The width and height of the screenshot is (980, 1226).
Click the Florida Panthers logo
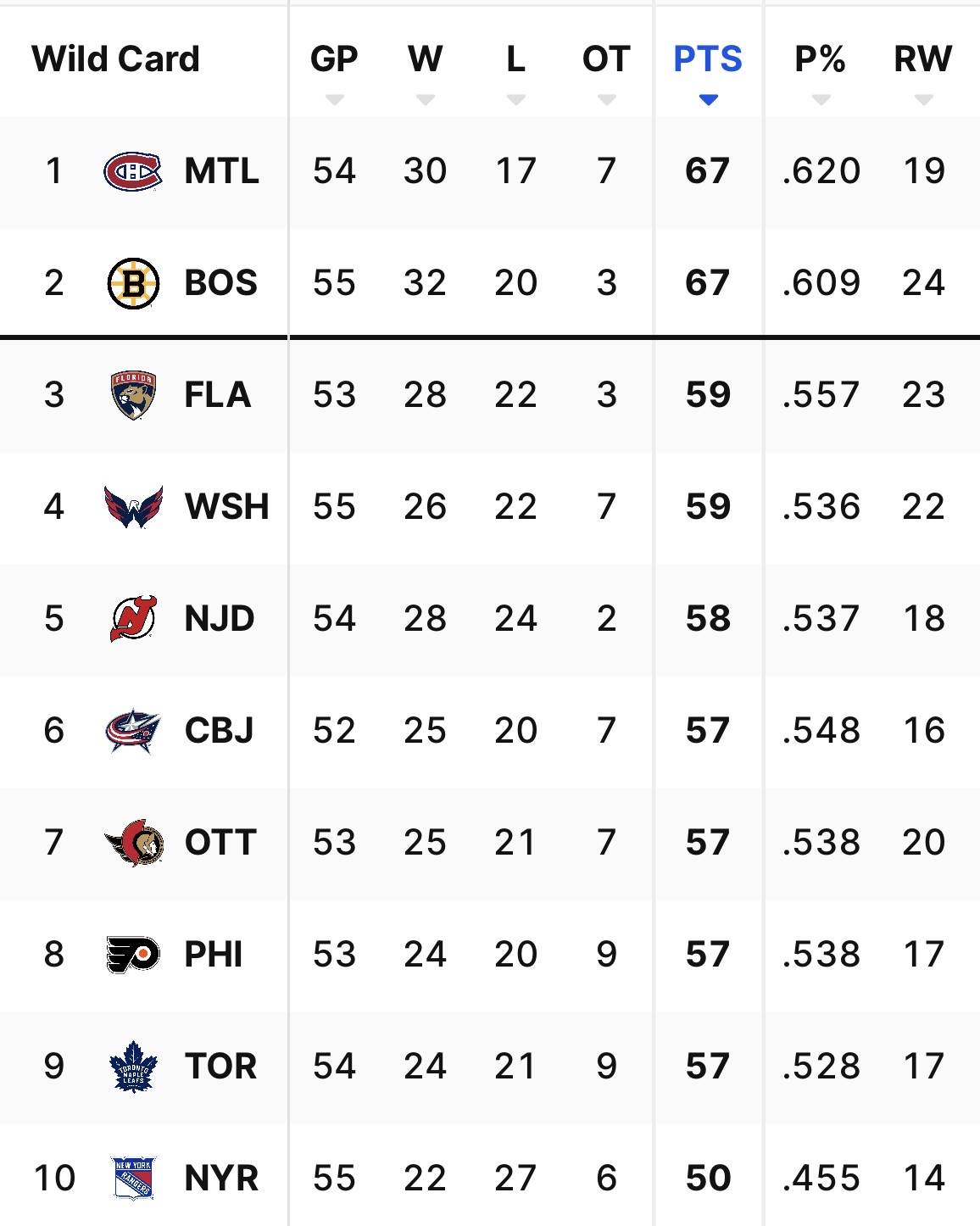pyautogui.click(x=133, y=395)
